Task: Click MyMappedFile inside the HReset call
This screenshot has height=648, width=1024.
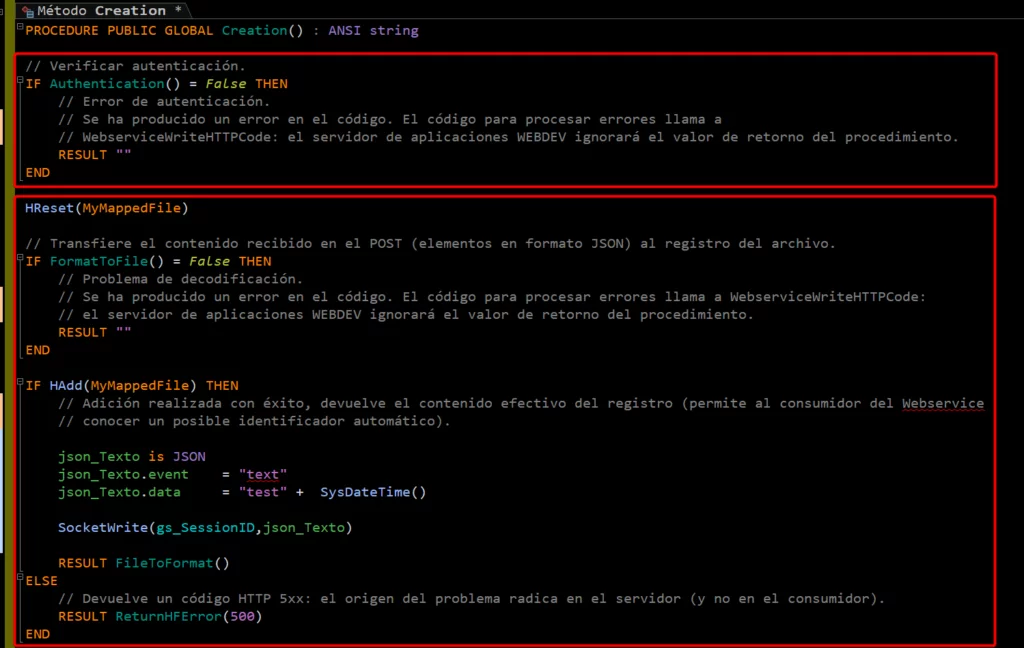Action: click(x=131, y=208)
